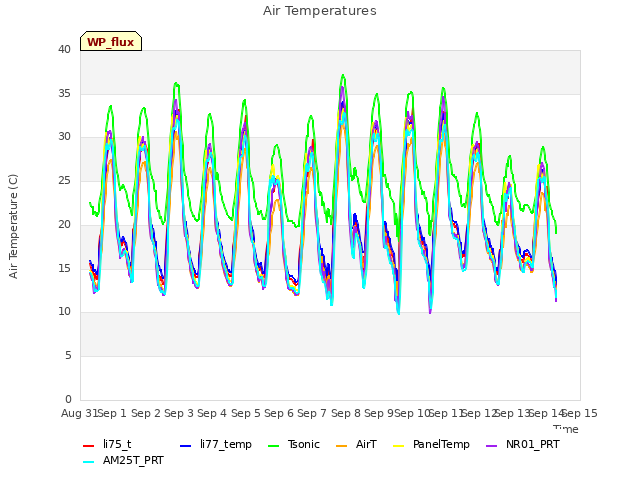Click the 'Air Temperatures' chart title
Screen dimensions: 640x480
[320, 11]
